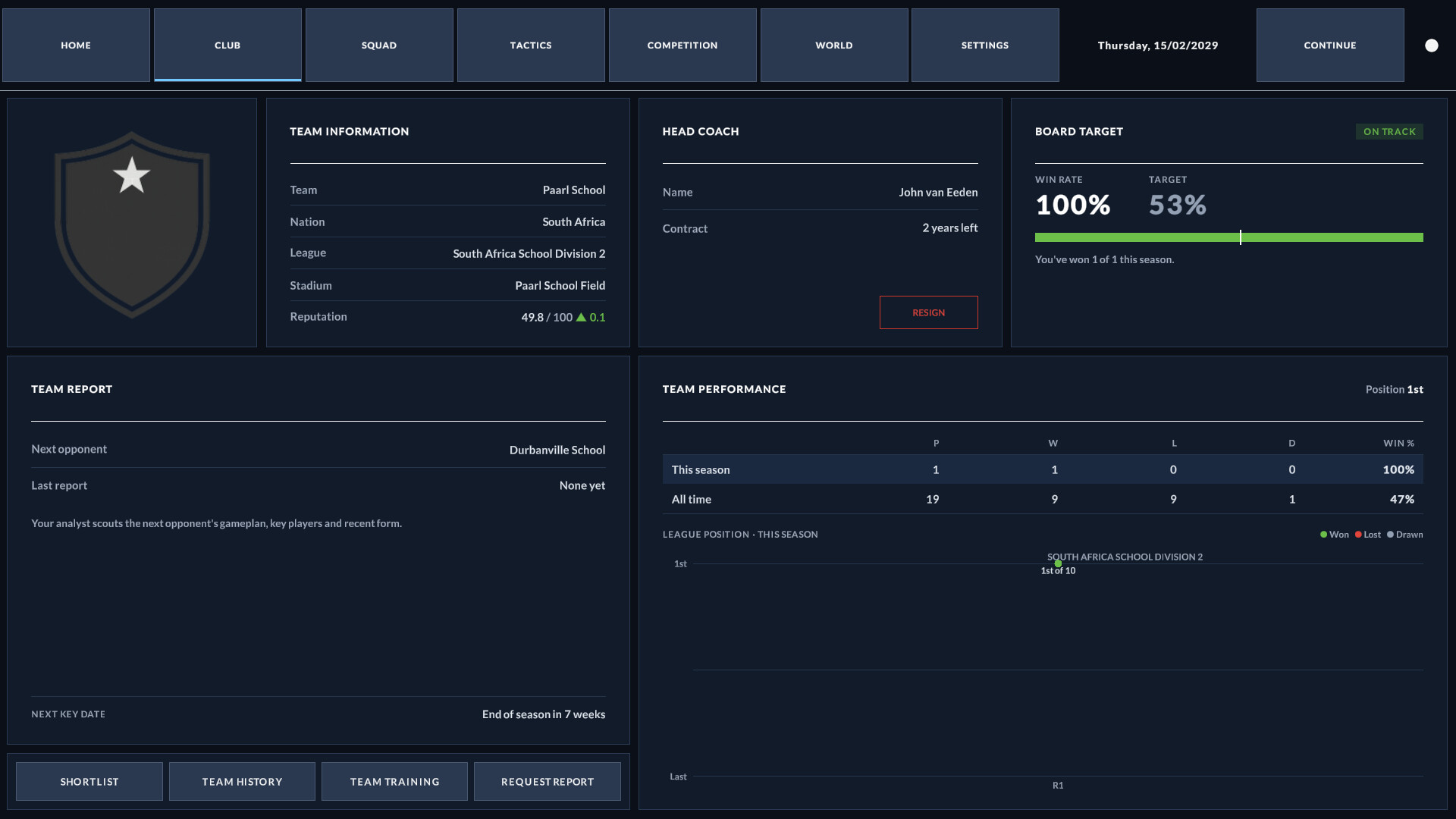Open TEAM HISTORY
This screenshot has width=1456, height=819.
pos(242,782)
